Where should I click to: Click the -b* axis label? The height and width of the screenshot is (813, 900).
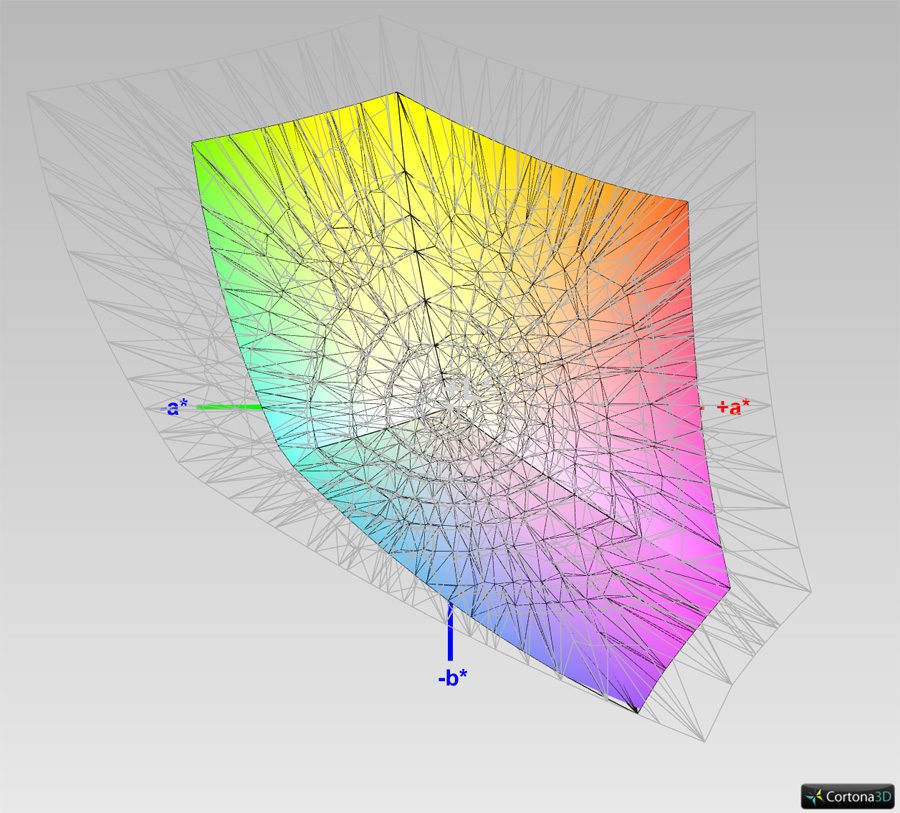click(452, 678)
